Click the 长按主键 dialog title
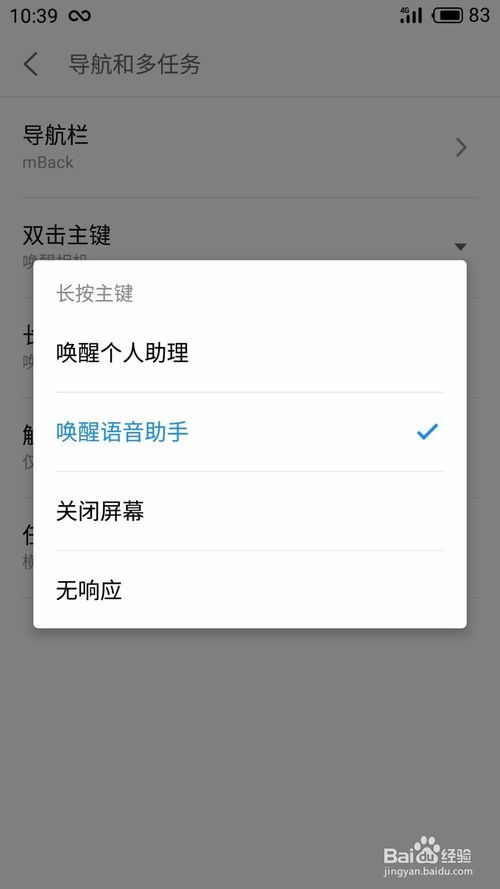The height and width of the screenshot is (889, 500). click(95, 294)
